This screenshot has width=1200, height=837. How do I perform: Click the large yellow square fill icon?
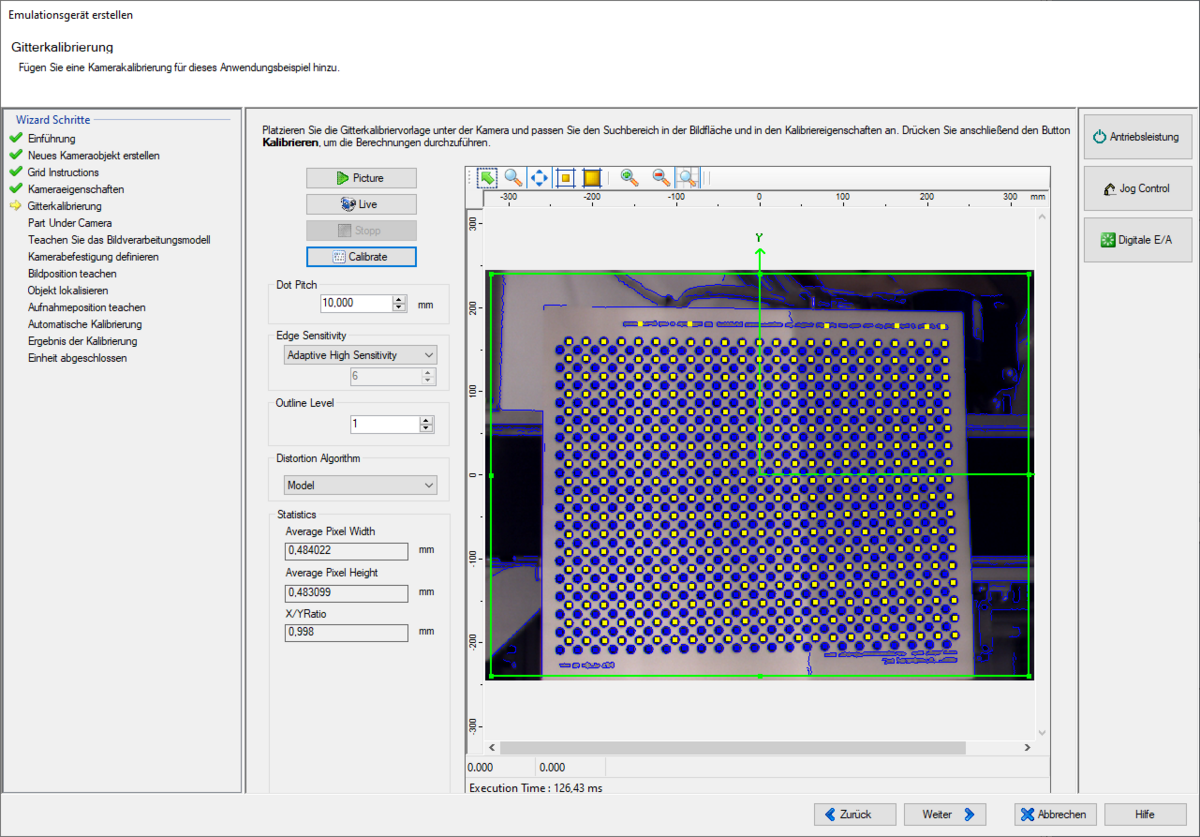coord(591,178)
